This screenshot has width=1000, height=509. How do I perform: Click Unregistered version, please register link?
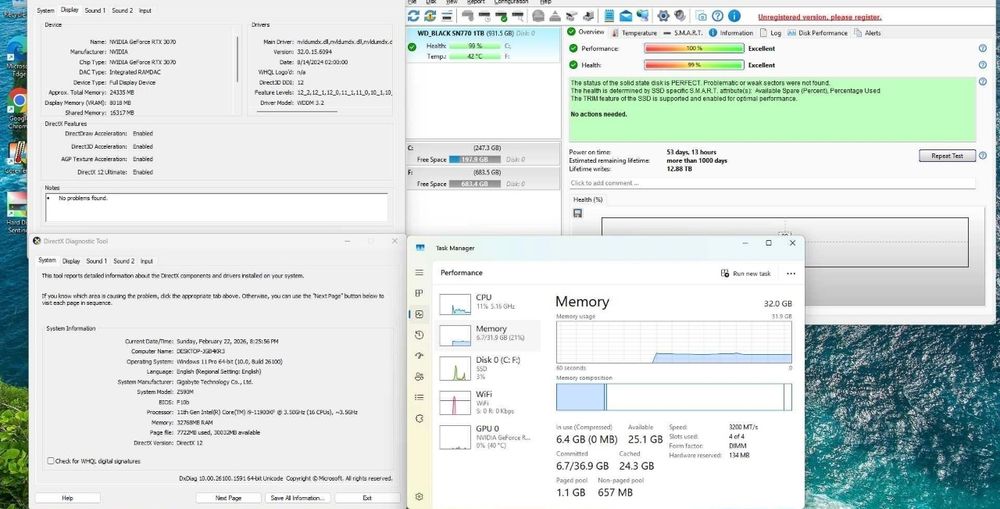820,17
